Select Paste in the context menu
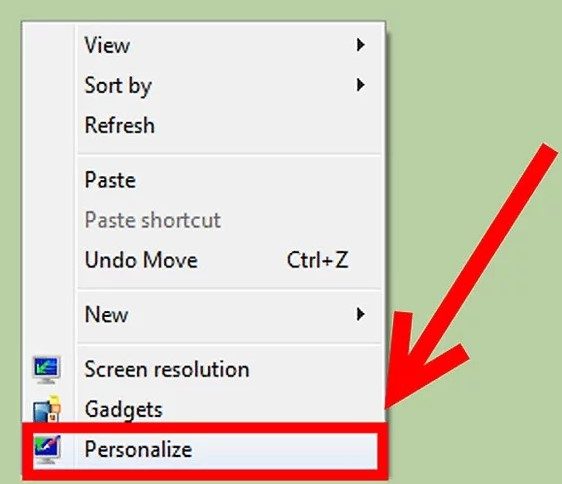 (x=229, y=180)
